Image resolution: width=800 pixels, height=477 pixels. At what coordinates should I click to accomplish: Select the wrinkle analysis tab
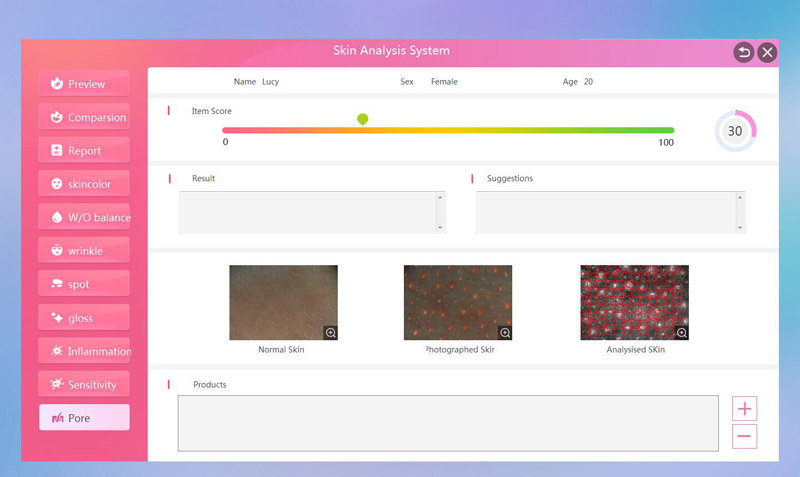(x=84, y=250)
